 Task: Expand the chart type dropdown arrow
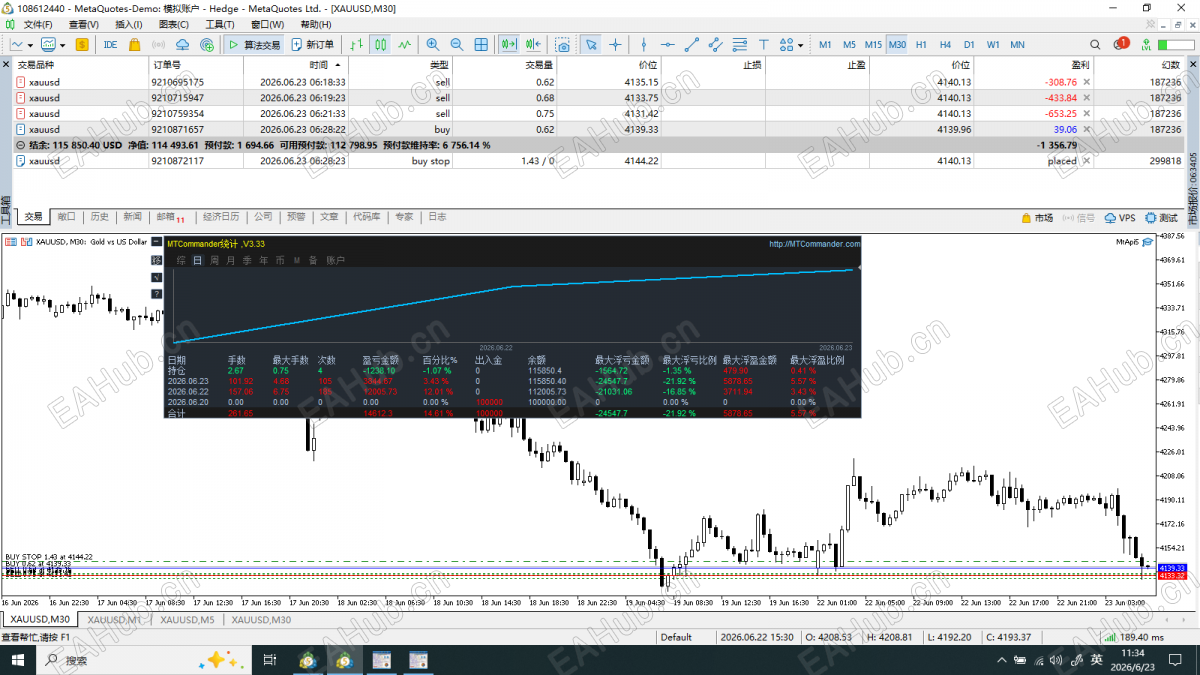(30, 44)
